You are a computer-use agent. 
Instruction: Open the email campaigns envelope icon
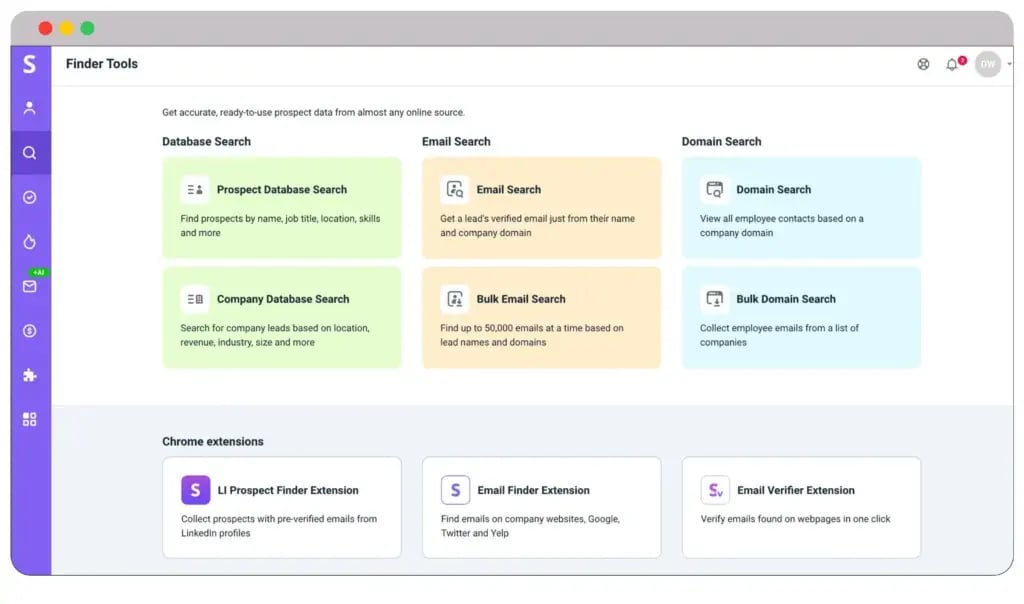29,286
